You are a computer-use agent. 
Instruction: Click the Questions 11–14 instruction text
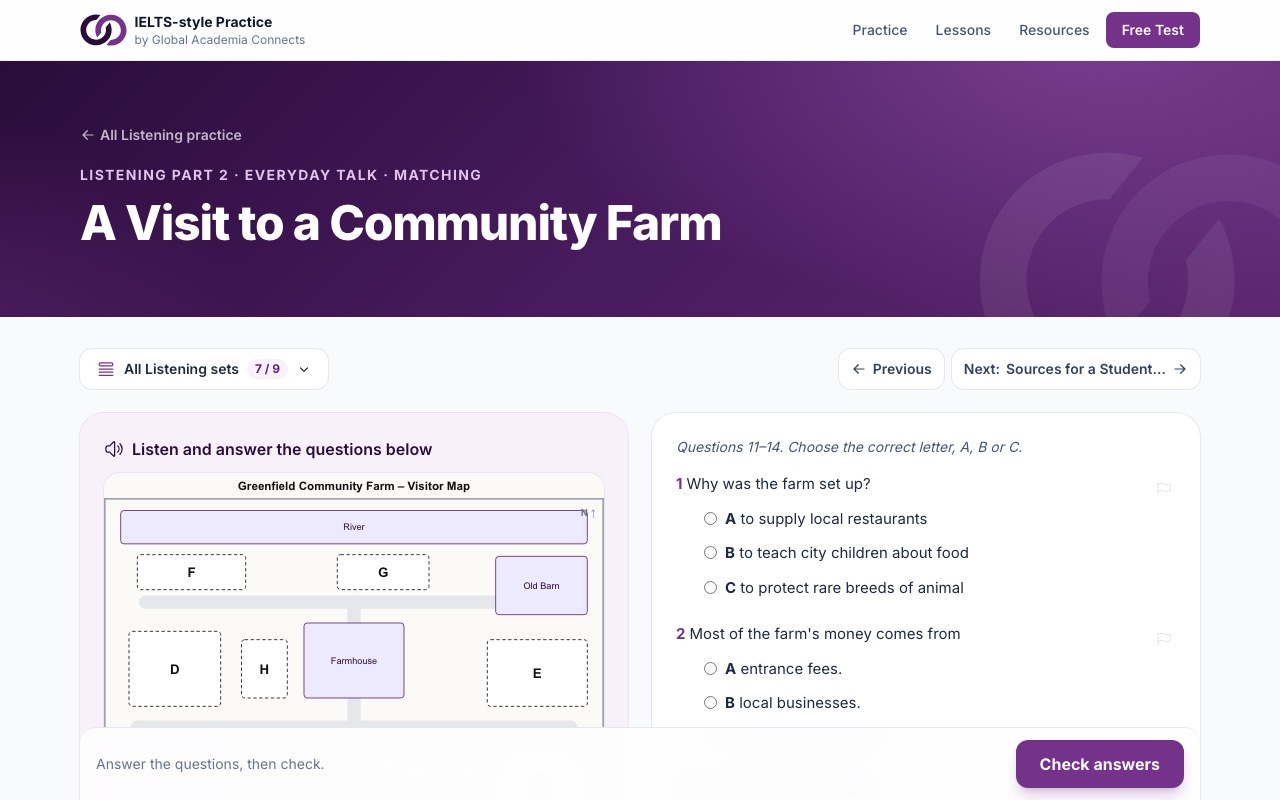pos(850,447)
